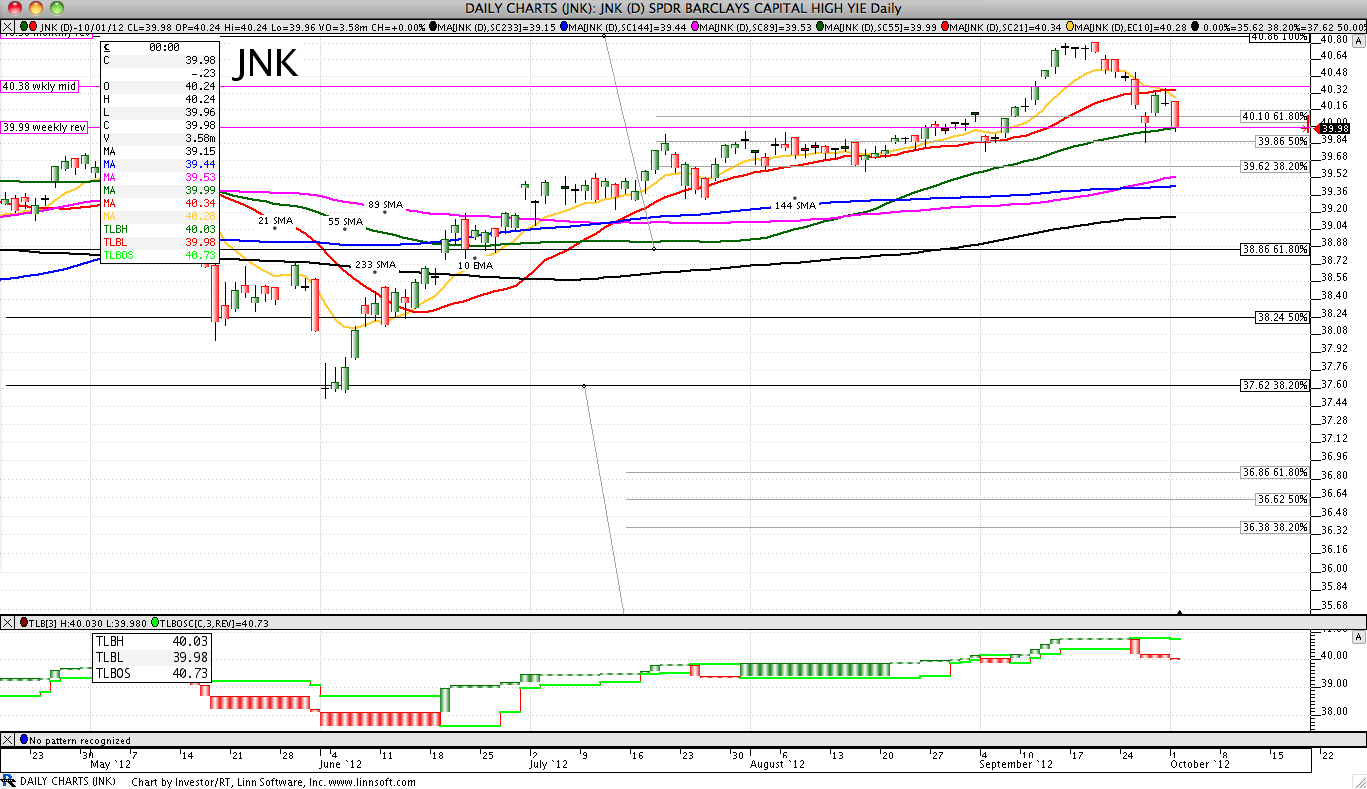This screenshot has width=1367, height=789.
Task: Click the September '12 label on time axis
Action: (x=1016, y=764)
